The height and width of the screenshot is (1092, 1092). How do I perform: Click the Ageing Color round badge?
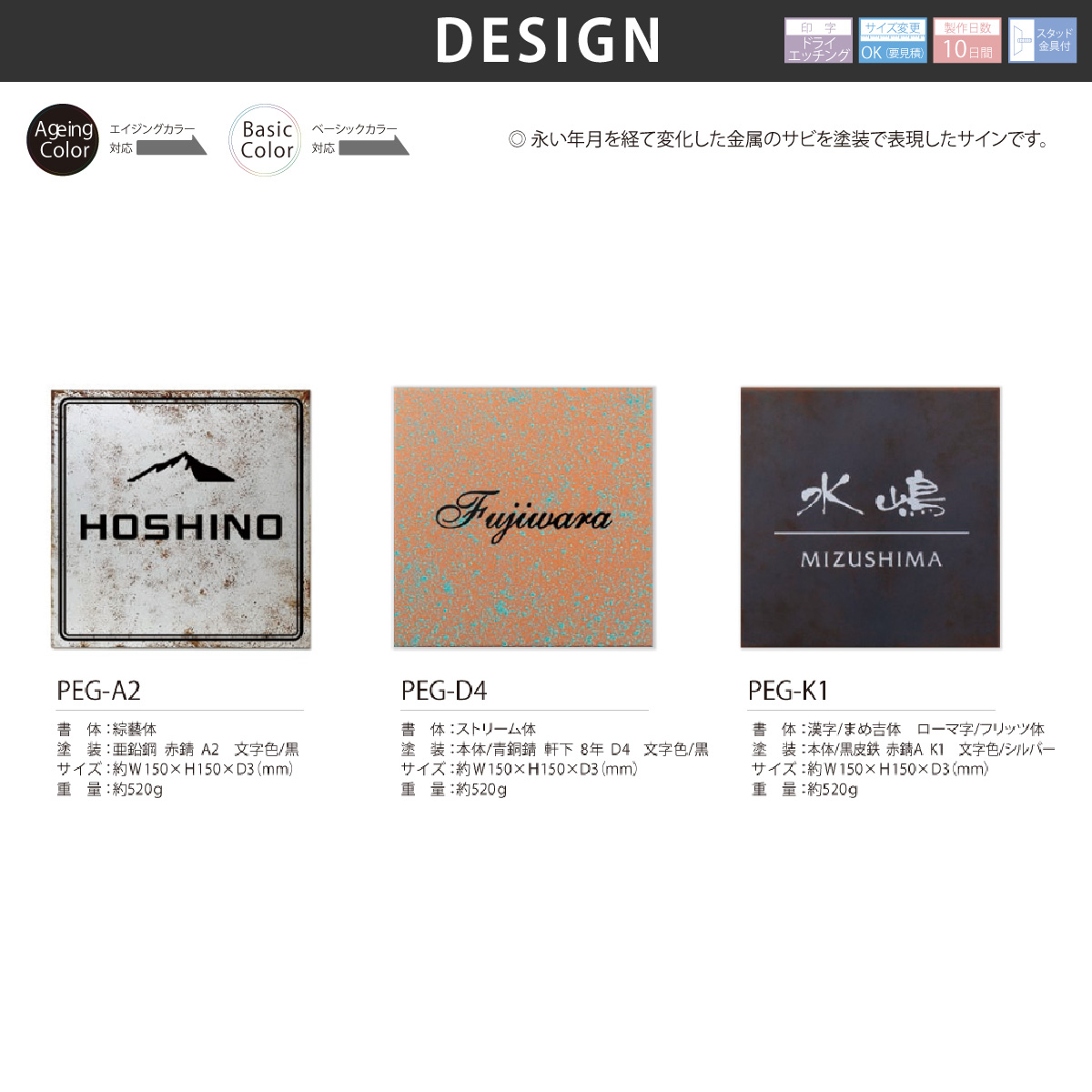(x=63, y=140)
